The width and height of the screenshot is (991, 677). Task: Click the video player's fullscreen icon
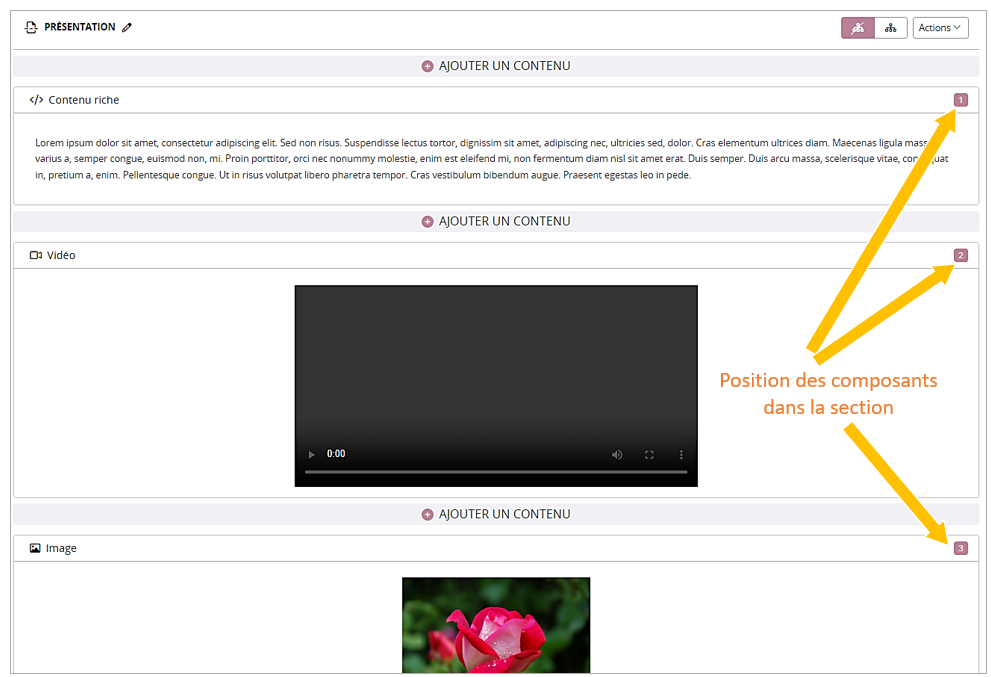[649, 455]
